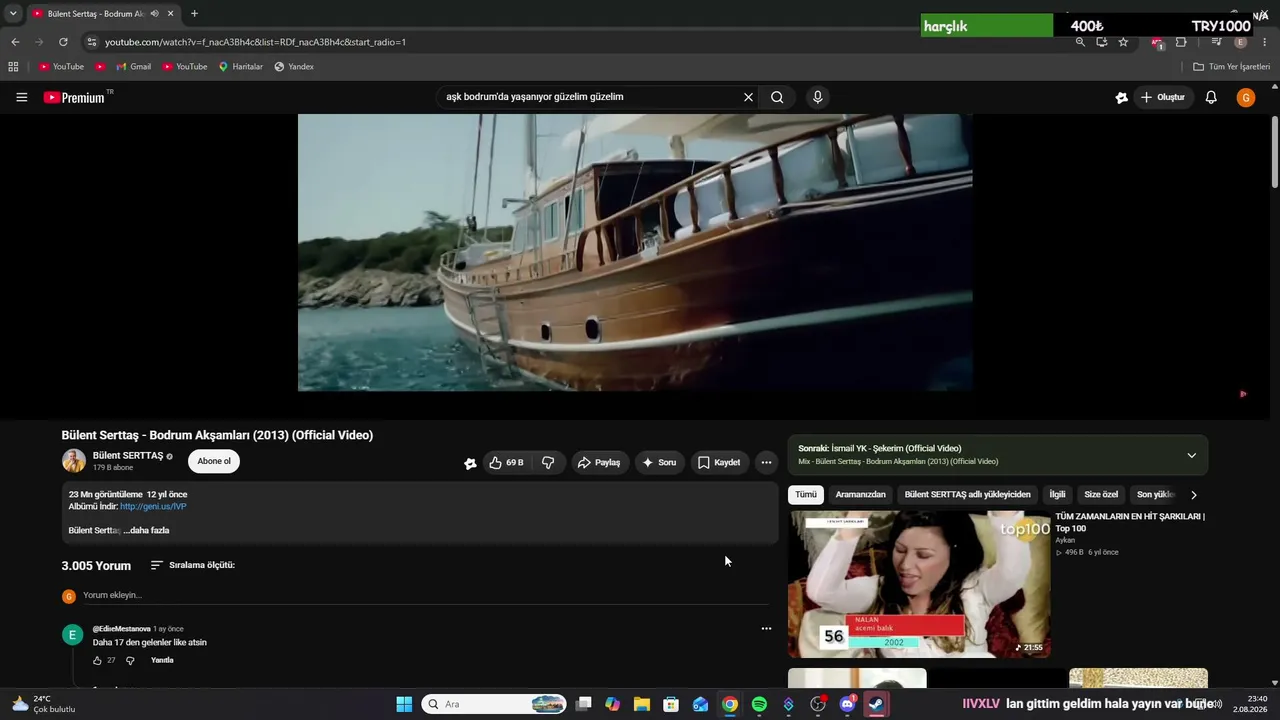Image resolution: width=1280 pixels, height=720 pixels.
Task: Open options menu for @EdiieMestanova comment
Action: pyautogui.click(x=766, y=628)
